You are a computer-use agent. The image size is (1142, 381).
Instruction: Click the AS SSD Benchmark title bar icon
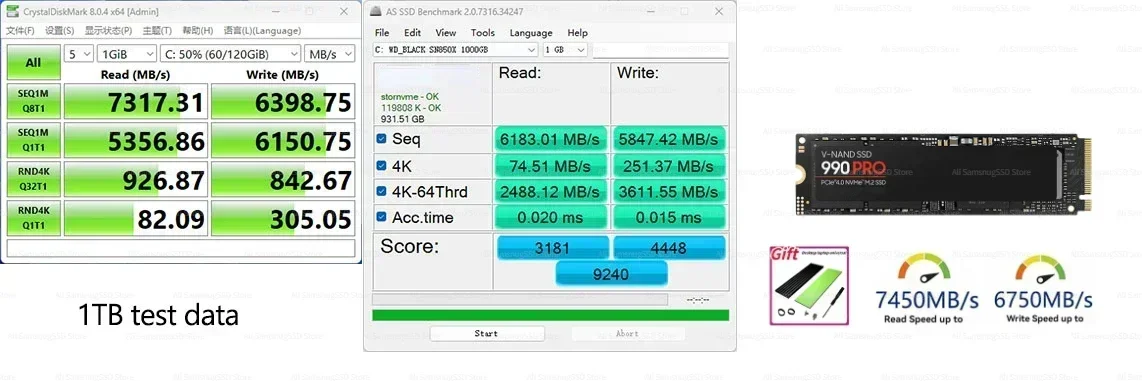pyautogui.click(x=376, y=12)
